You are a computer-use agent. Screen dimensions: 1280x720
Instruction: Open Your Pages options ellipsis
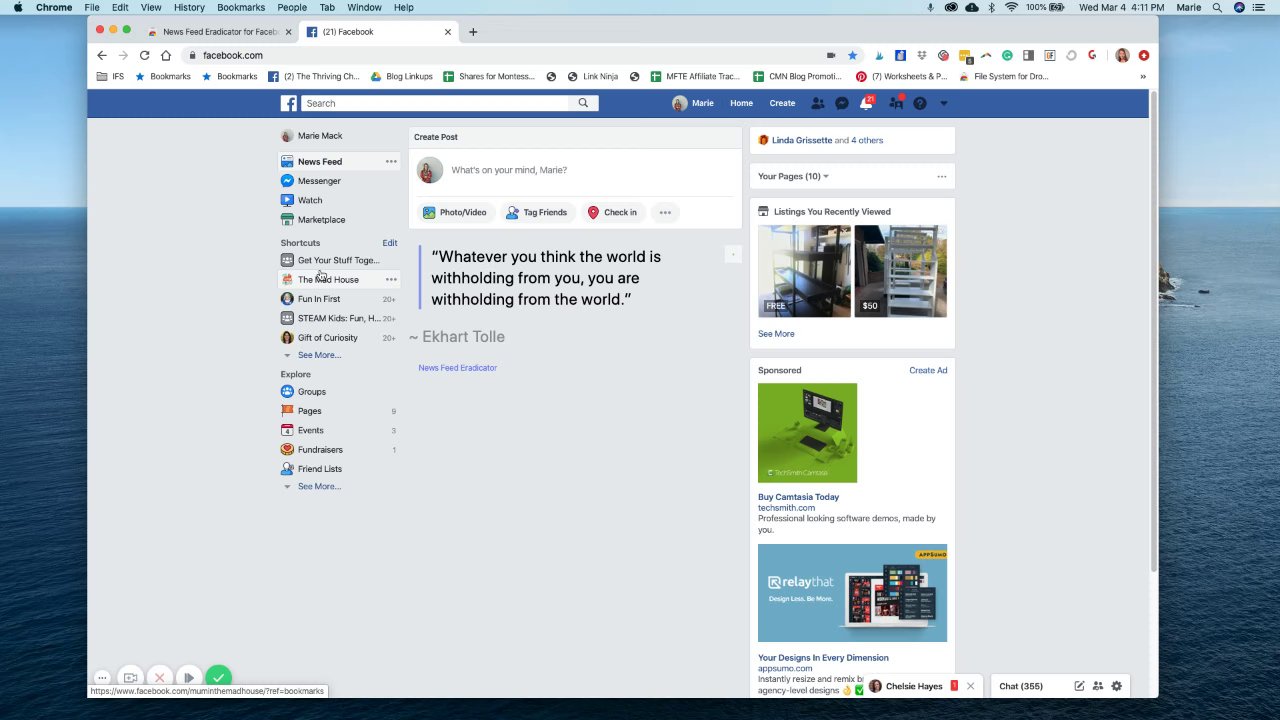(941, 176)
